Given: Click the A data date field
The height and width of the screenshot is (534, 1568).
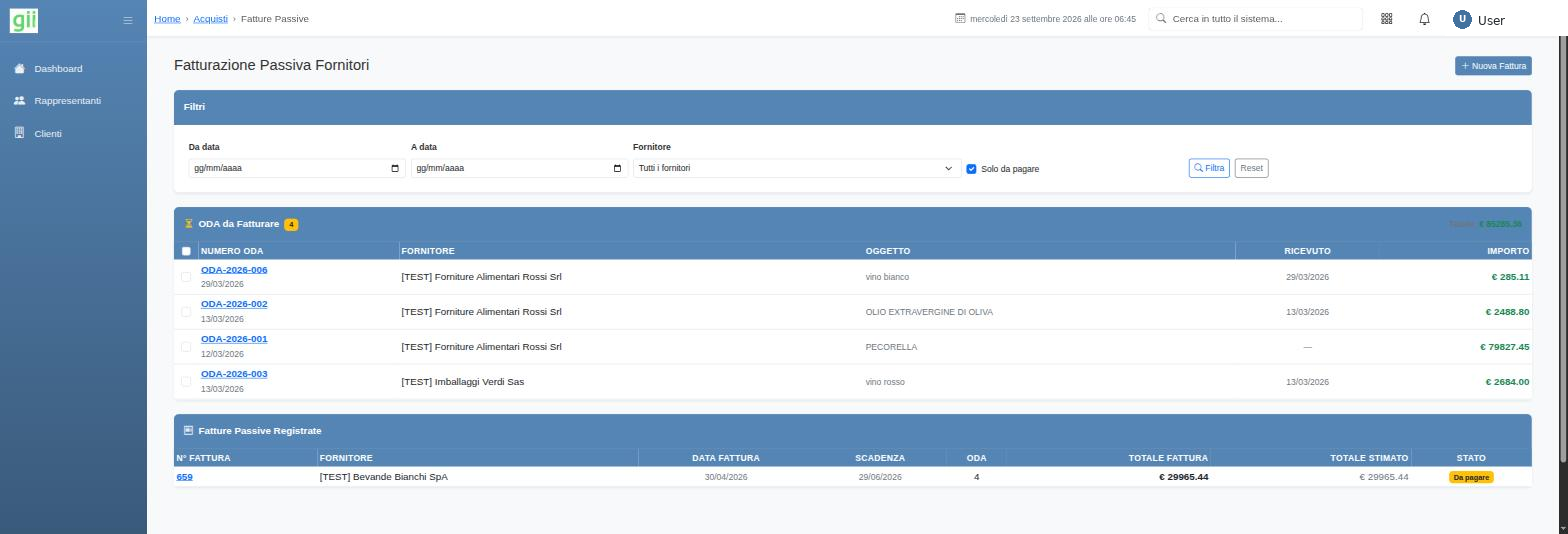Looking at the screenshot, I should click(519, 168).
